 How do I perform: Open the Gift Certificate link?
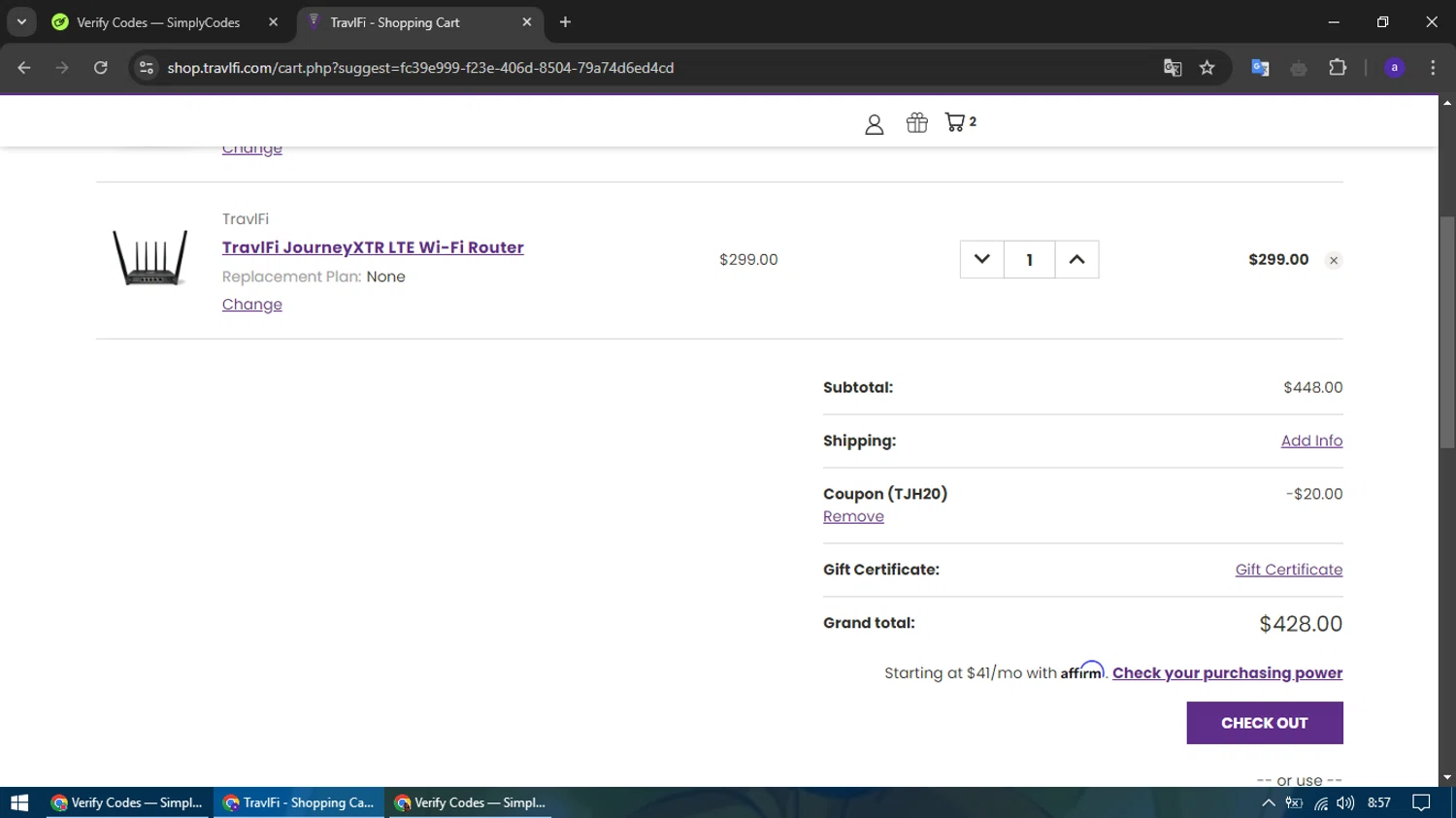pos(1289,570)
